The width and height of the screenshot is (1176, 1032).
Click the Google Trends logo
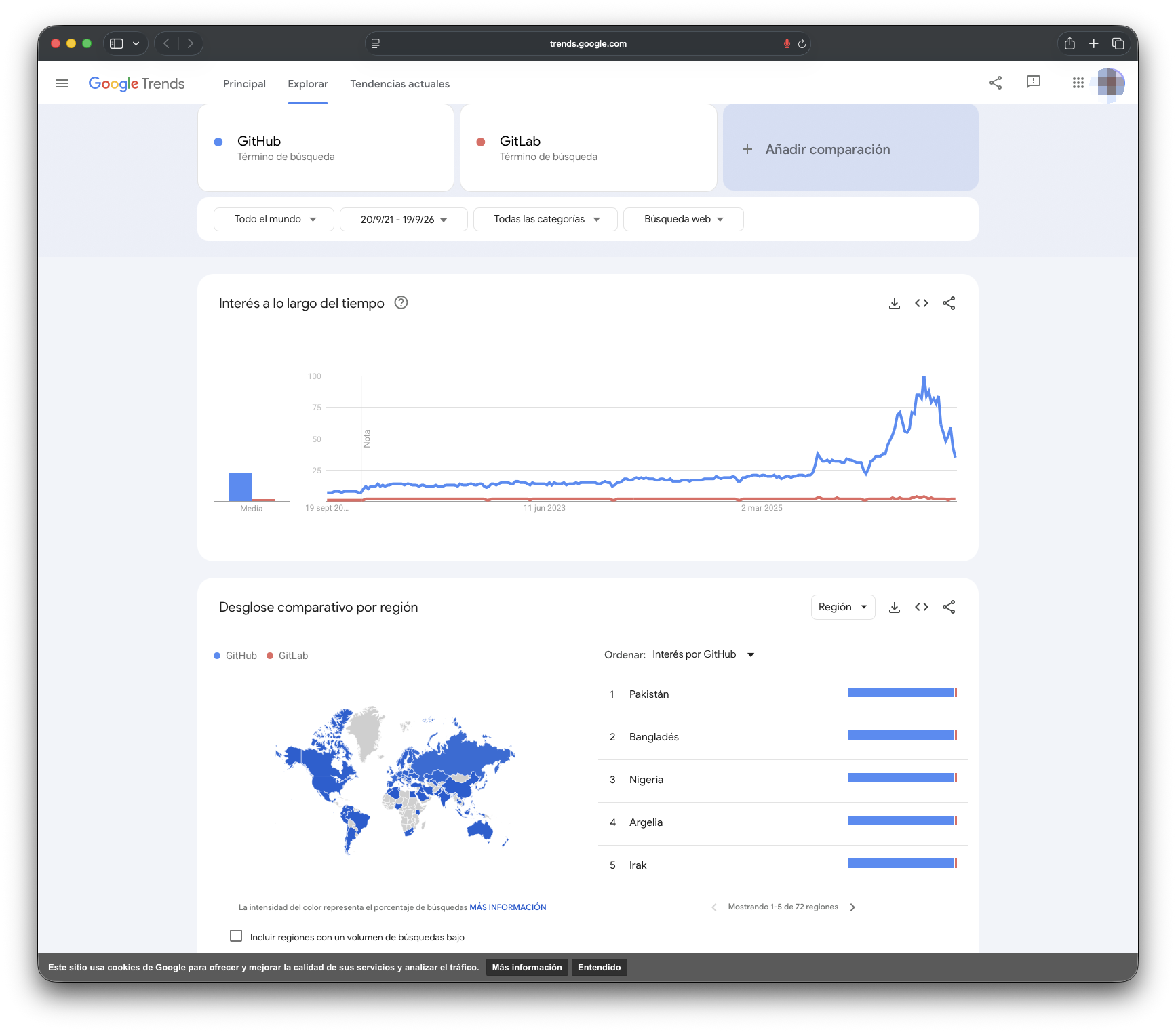point(136,83)
